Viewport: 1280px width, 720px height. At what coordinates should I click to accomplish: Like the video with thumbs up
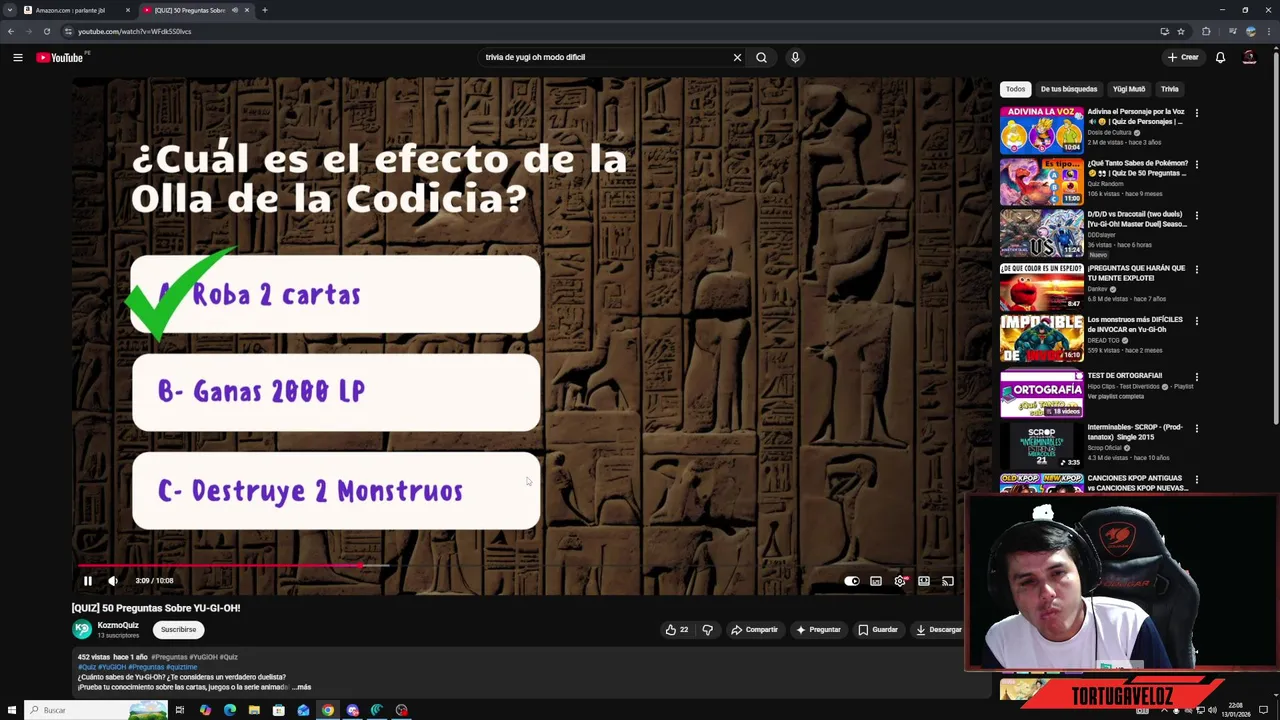677,629
